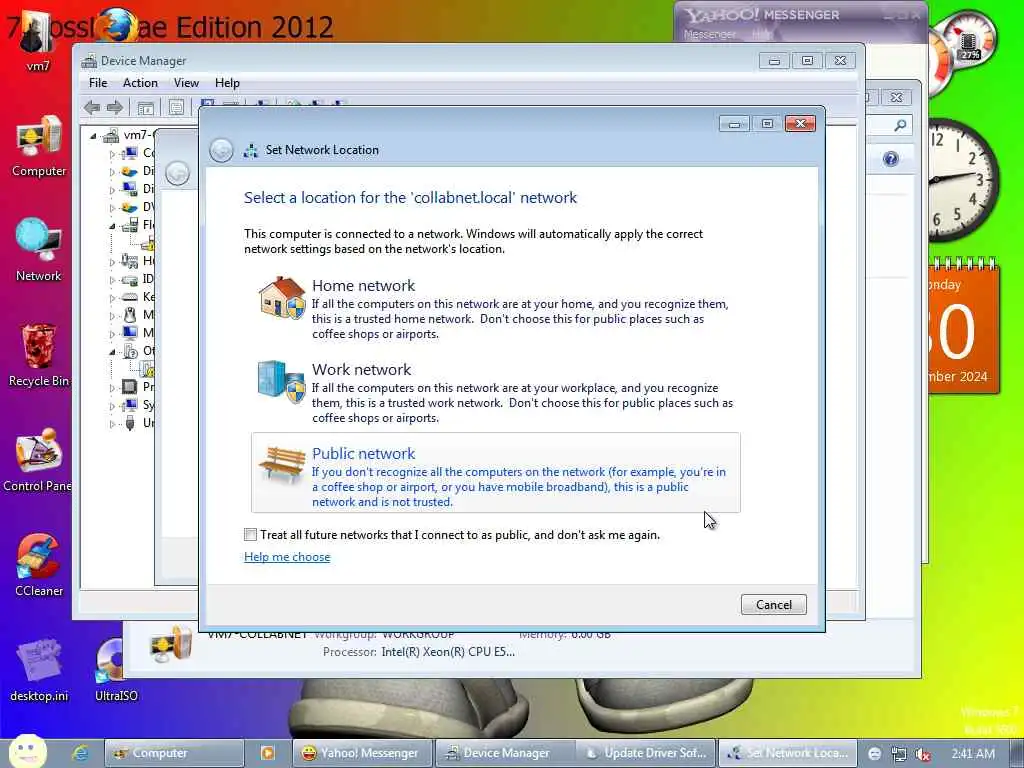Viewport: 1024px width, 768px height.
Task: Switch to Computer taskbar button
Action: pos(174,753)
